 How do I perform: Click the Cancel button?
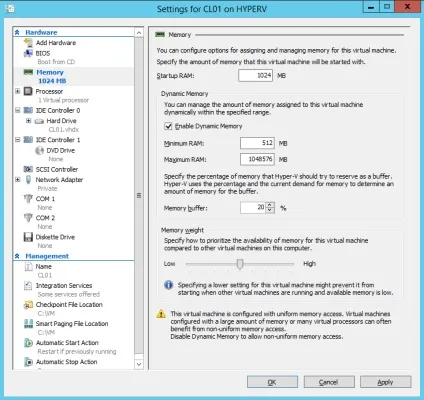point(329,382)
